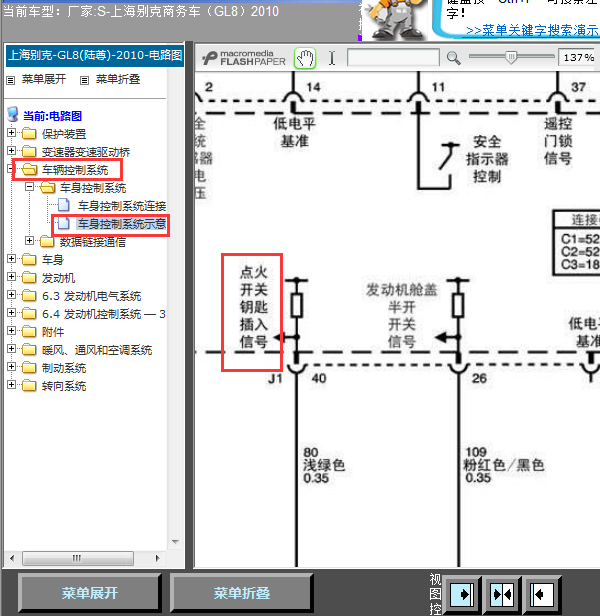Select the 制动系统 tree item
The image size is (600, 616).
64,368
